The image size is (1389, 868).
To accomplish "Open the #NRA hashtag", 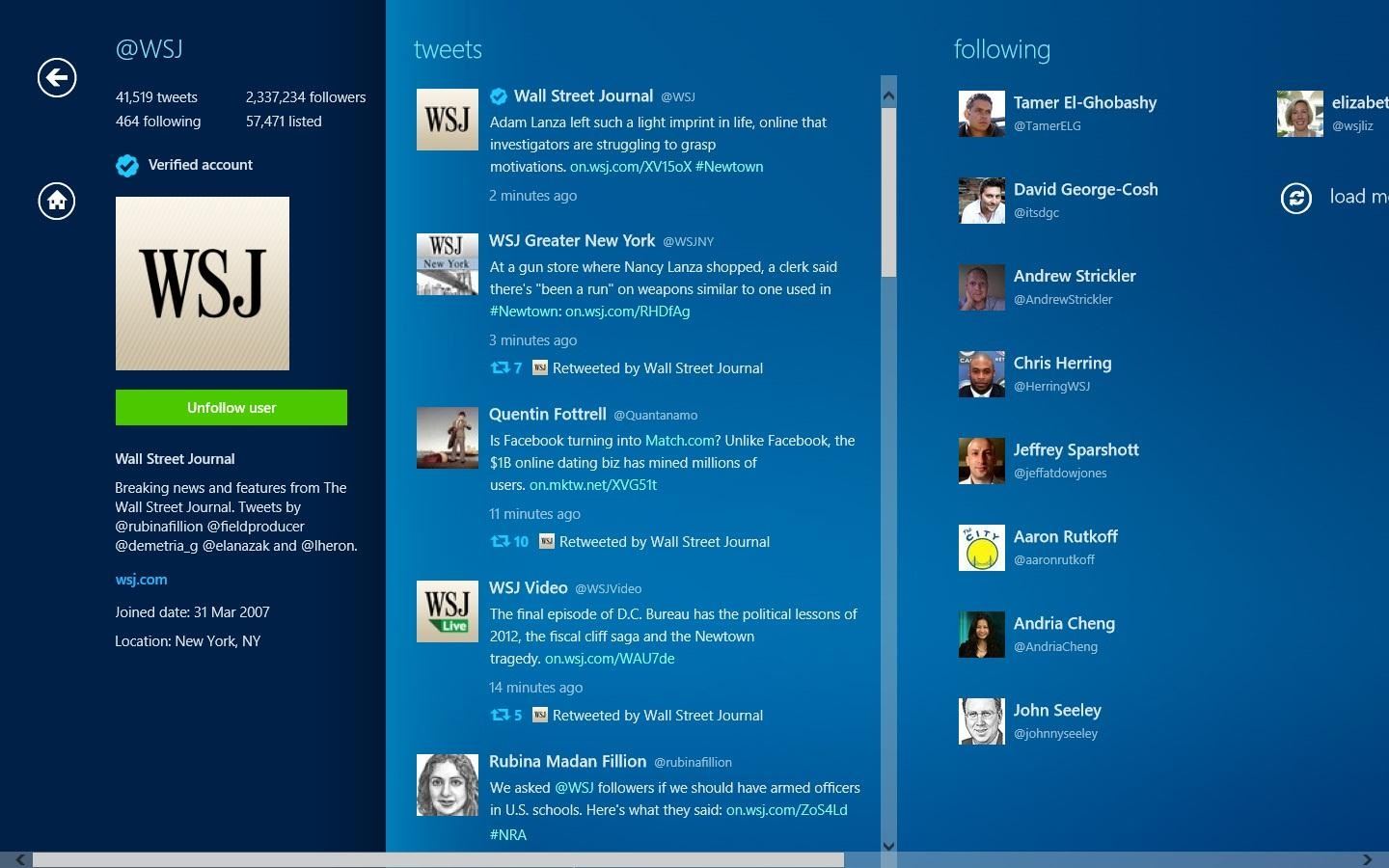I will (x=508, y=835).
